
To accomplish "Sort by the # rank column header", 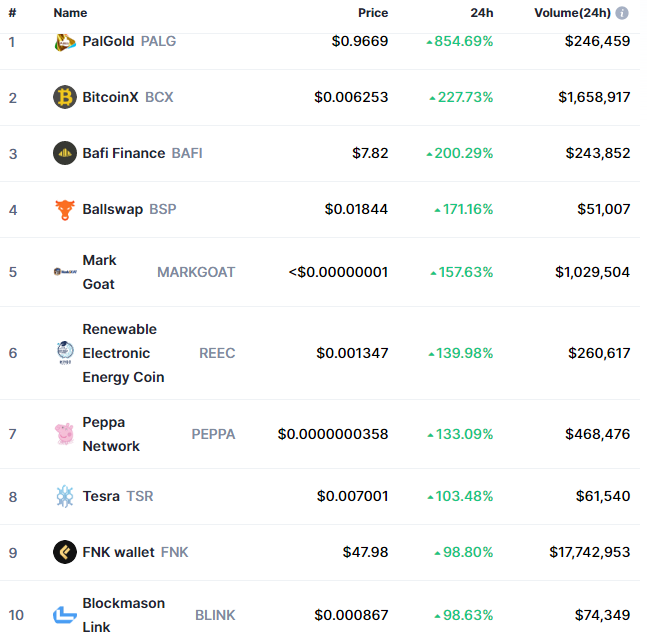I will [12, 13].
